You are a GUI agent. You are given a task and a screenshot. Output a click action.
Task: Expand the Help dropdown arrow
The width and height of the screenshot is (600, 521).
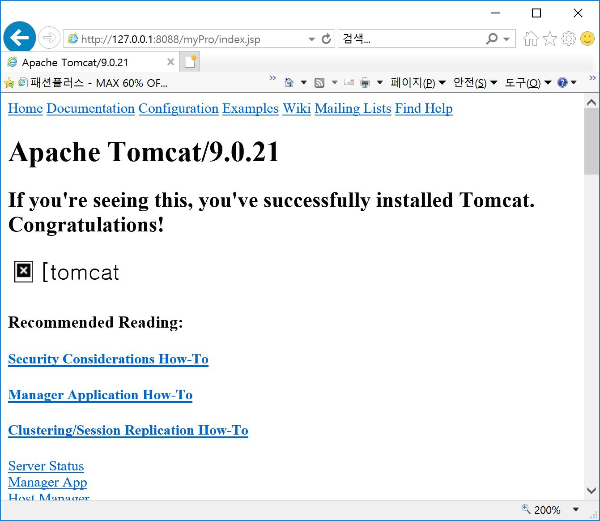[x=574, y=82]
